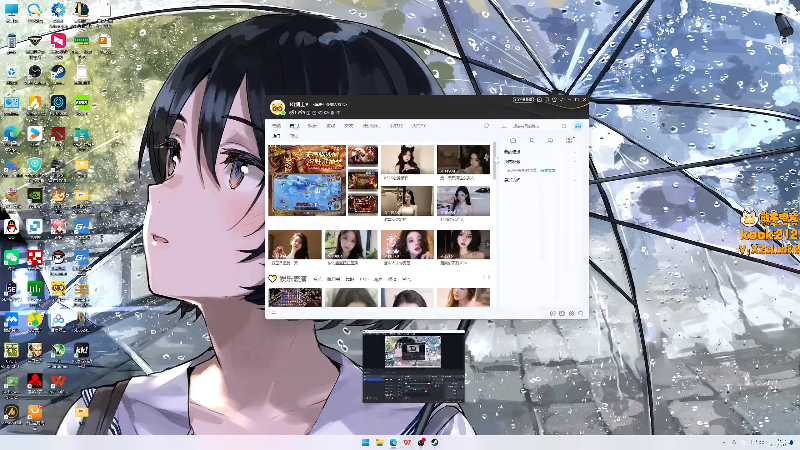Viewport: 800px width, 450px height.
Task: Click the blue link text in YY's right panel
Action: 547,170
